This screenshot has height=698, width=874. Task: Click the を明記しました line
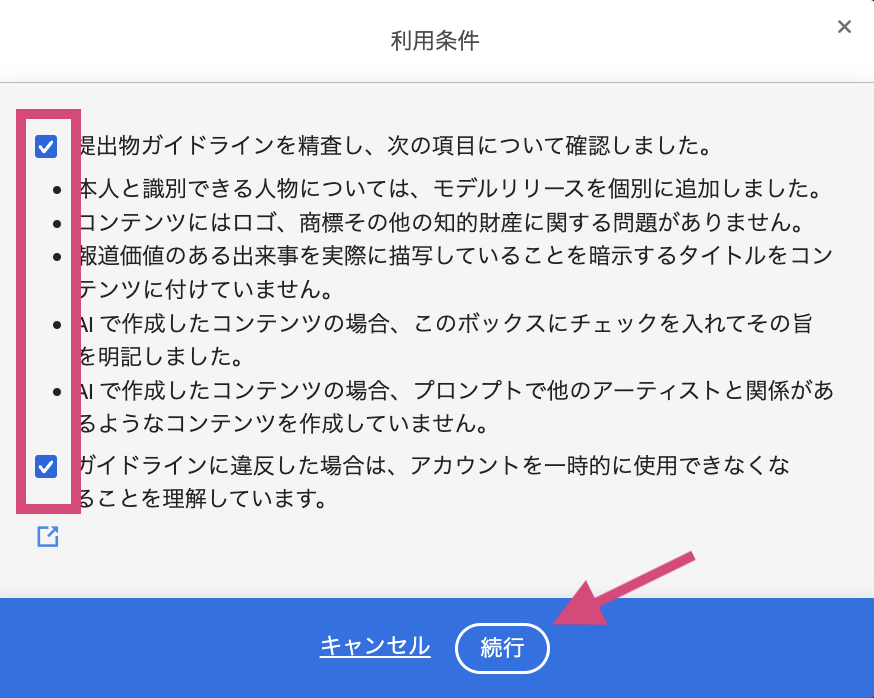(161, 357)
